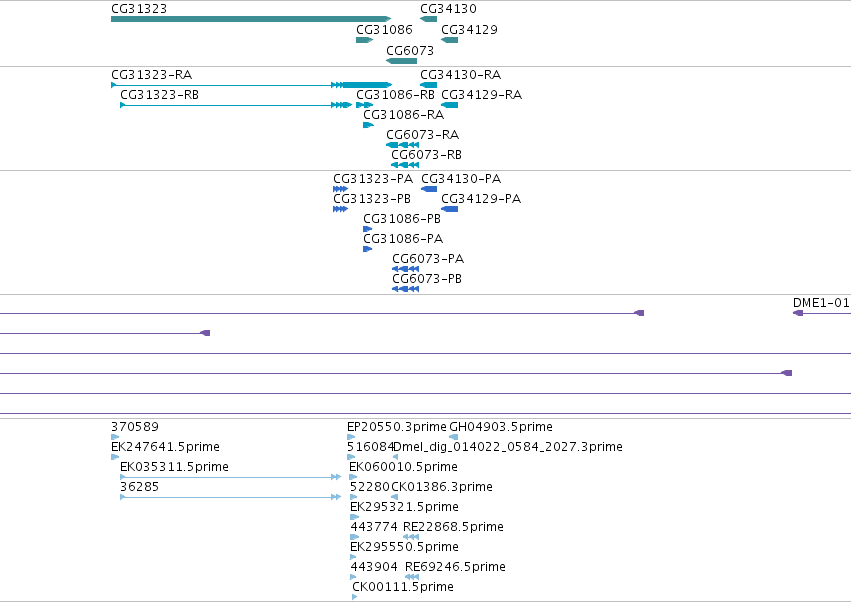The image size is (851, 602).
Task: Click the DME1-01 feature label
Action: pyautogui.click(x=821, y=303)
